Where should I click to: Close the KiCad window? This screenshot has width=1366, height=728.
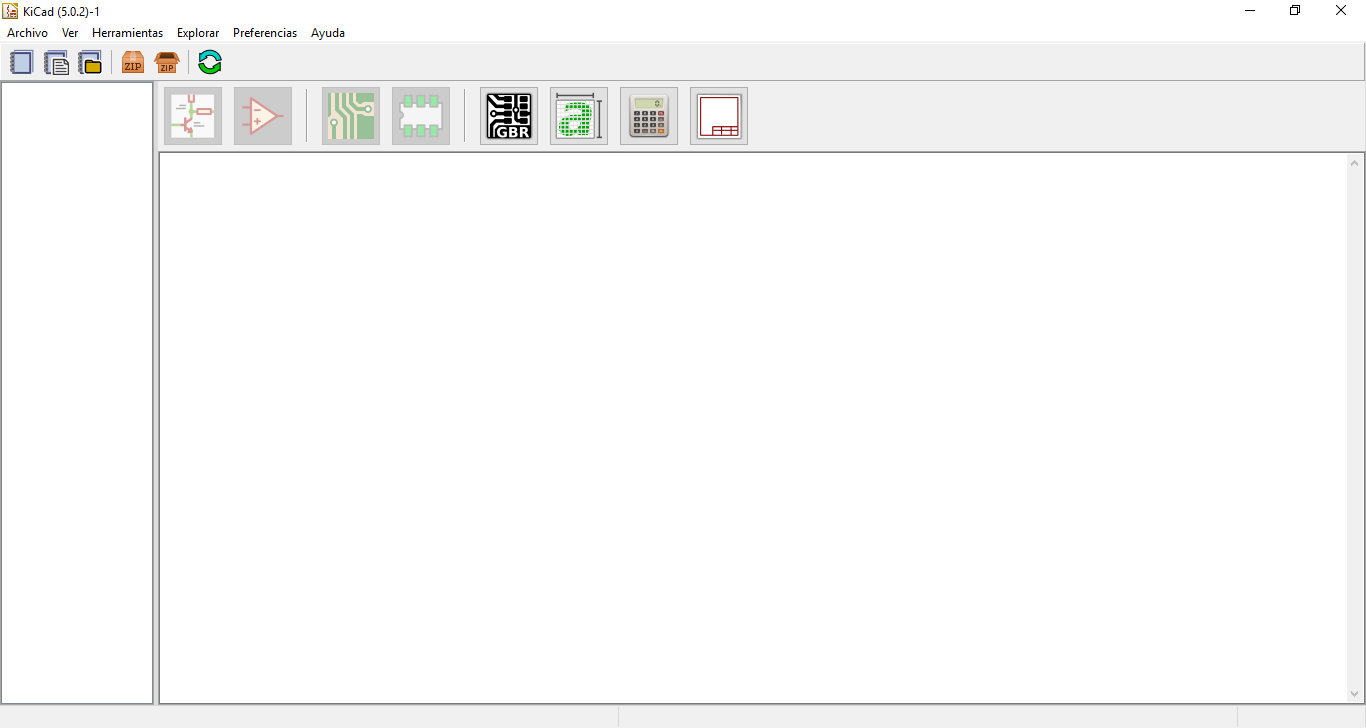(x=1342, y=11)
